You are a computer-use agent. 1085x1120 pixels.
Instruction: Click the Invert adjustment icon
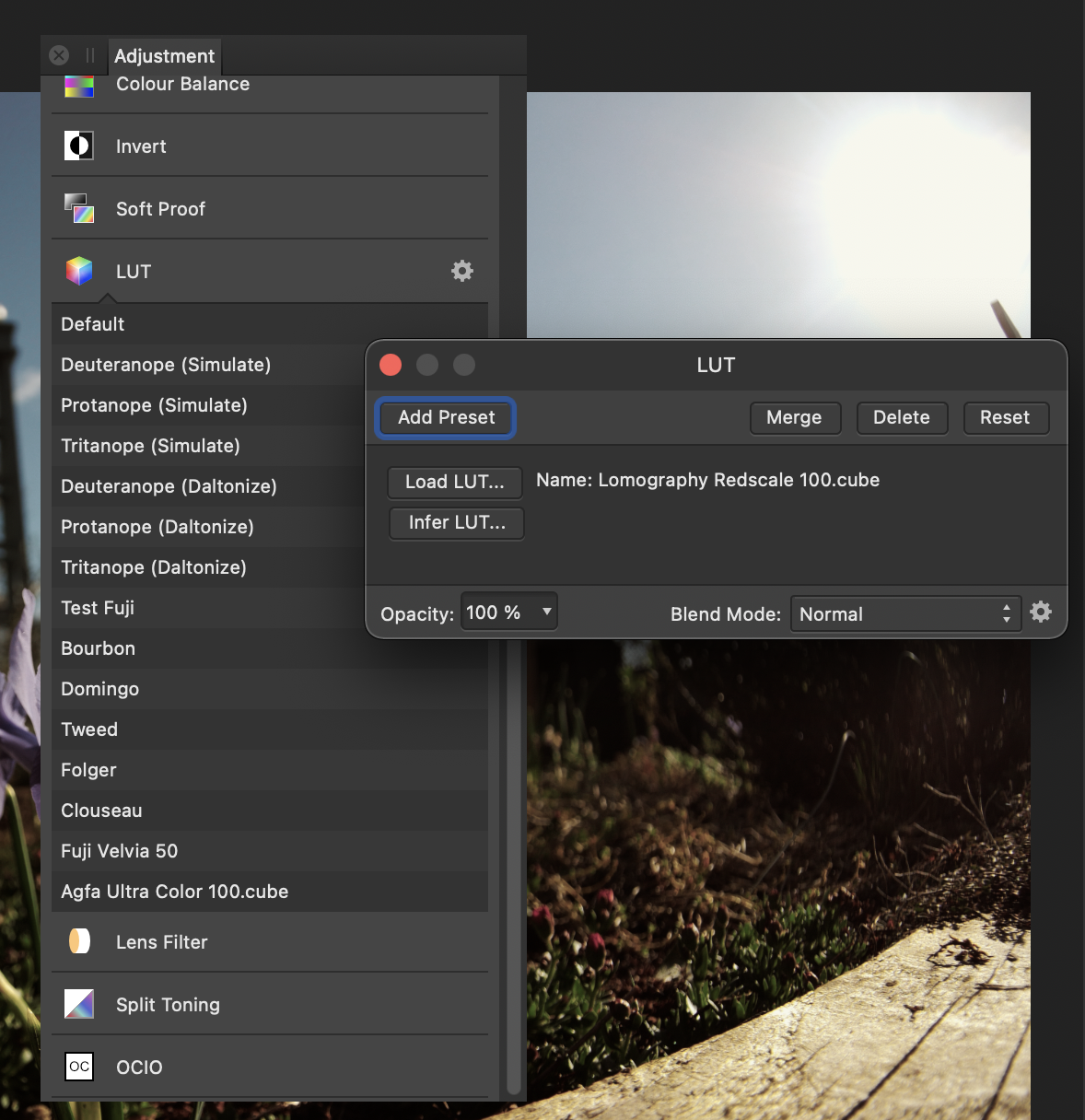[79, 146]
